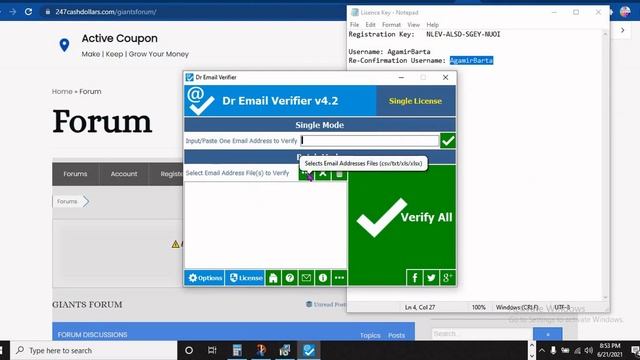
Task: Click the three dots more icon
Action: 339,278
